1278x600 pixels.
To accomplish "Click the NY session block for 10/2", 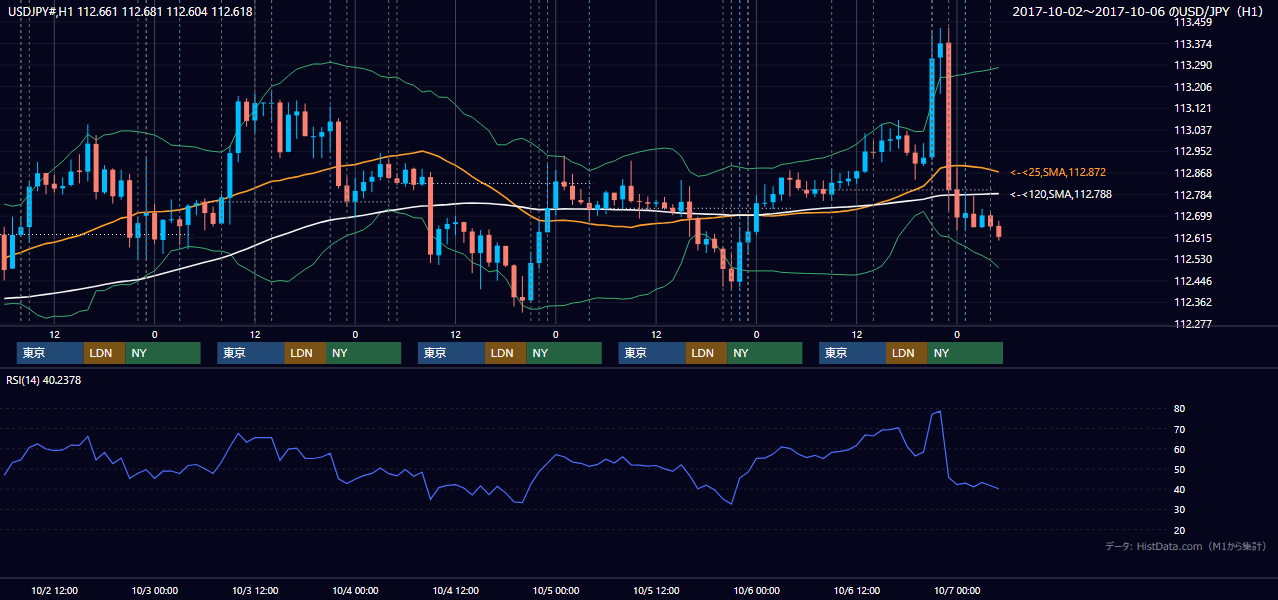I will (162, 353).
